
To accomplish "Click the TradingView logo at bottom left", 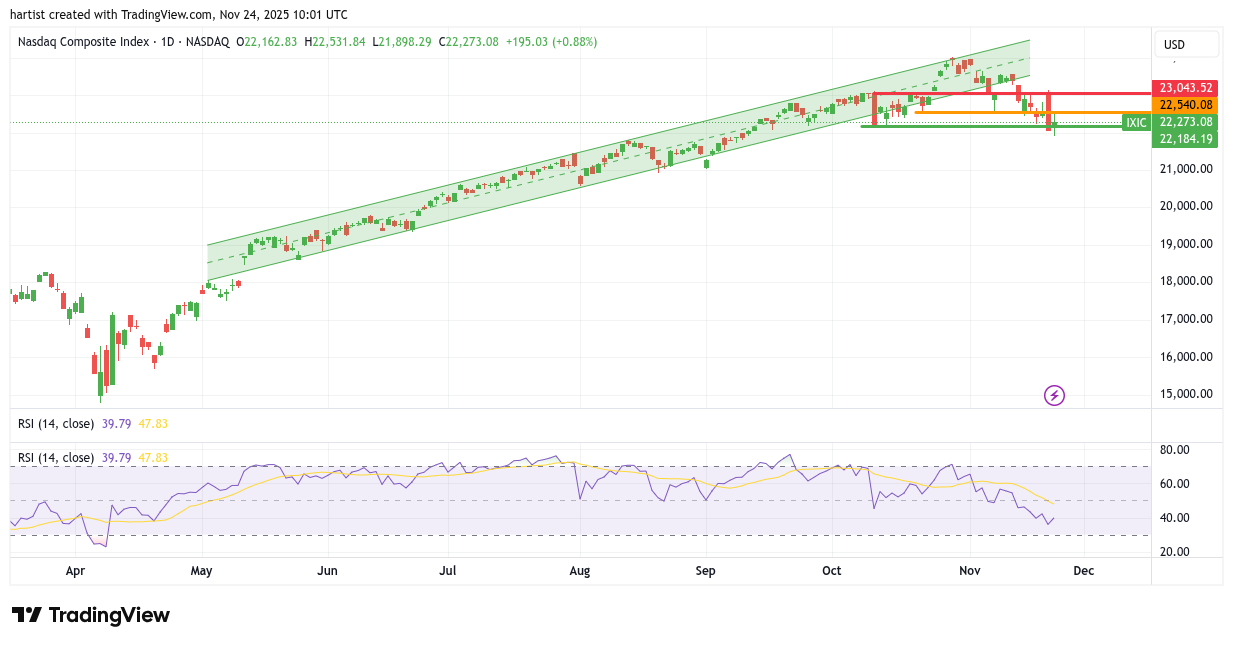I will point(91,615).
